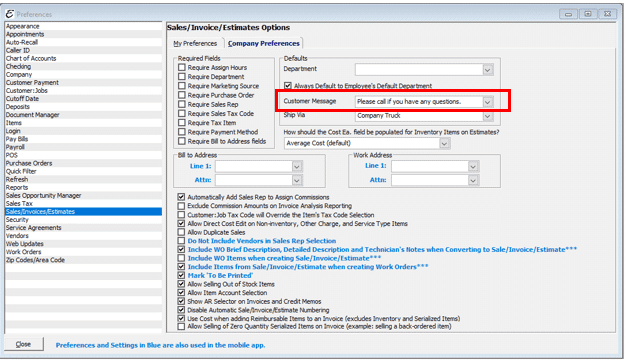Enable Require Purchase Order

182,95
